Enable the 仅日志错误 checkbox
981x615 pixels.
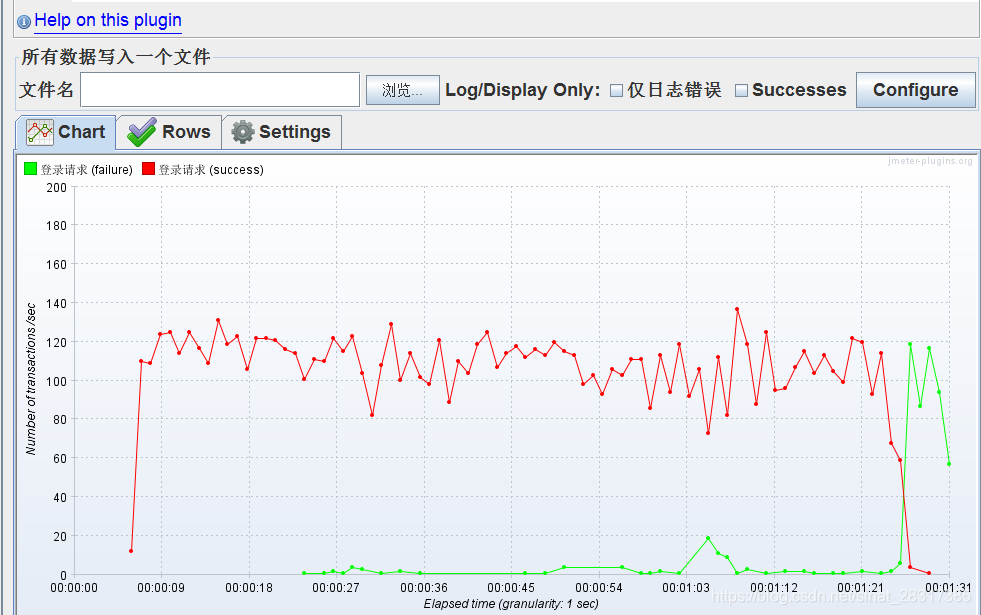coord(616,91)
